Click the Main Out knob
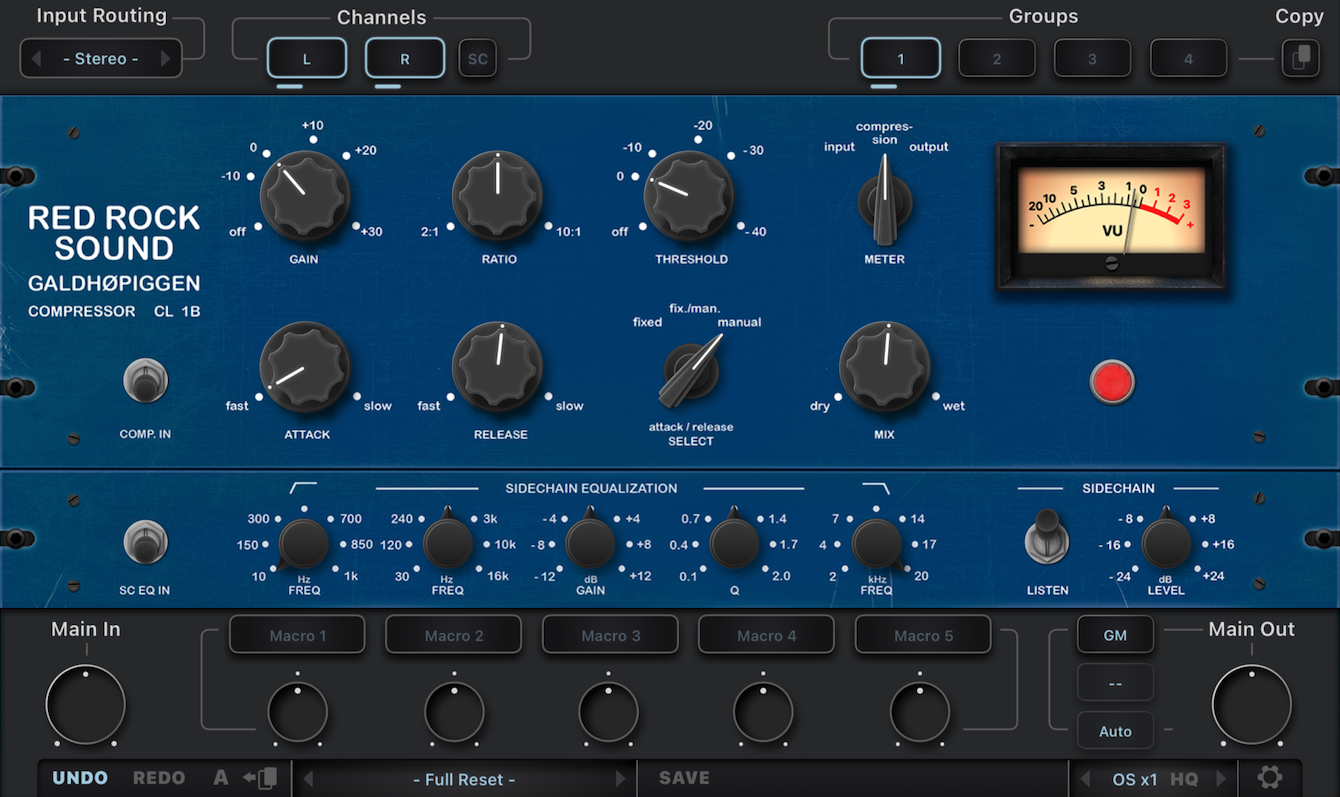This screenshot has height=797, width=1340. (x=1252, y=705)
